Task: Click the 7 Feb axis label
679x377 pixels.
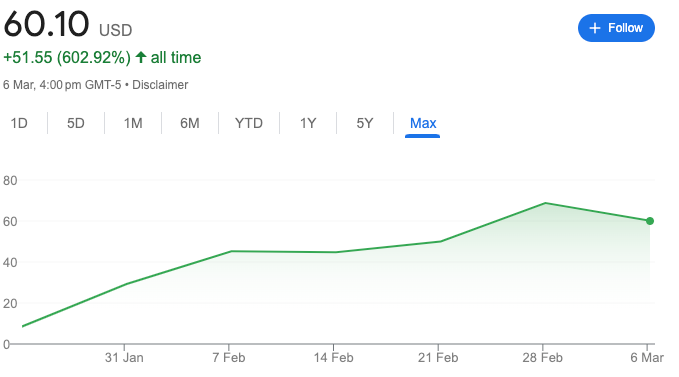Action: [229, 358]
